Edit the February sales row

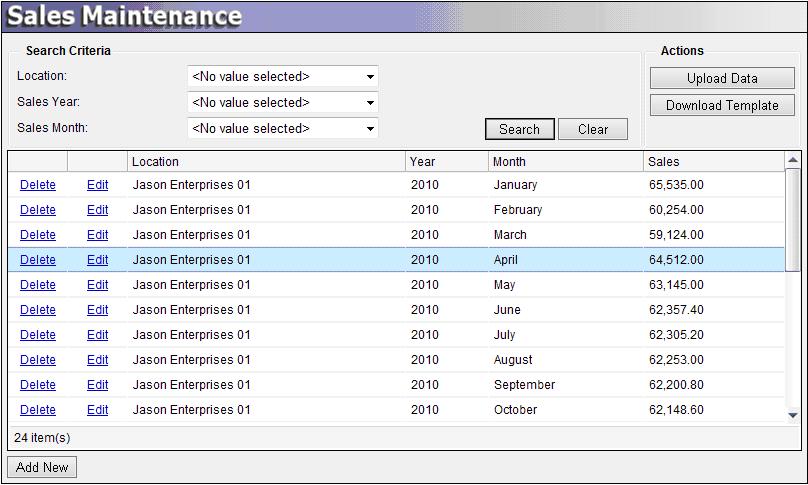pyautogui.click(x=97, y=210)
